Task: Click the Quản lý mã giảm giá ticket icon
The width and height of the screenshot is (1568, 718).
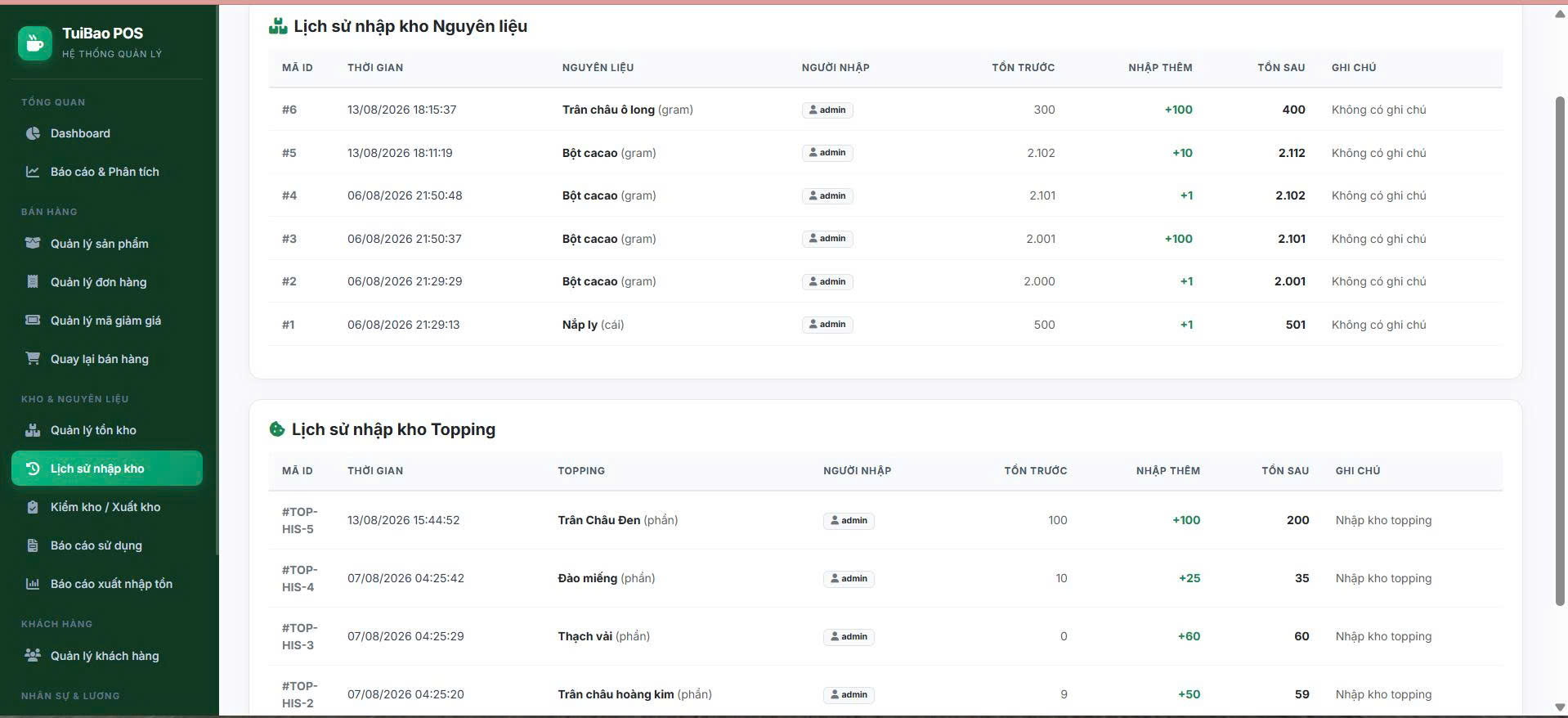Action: click(33, 320)
